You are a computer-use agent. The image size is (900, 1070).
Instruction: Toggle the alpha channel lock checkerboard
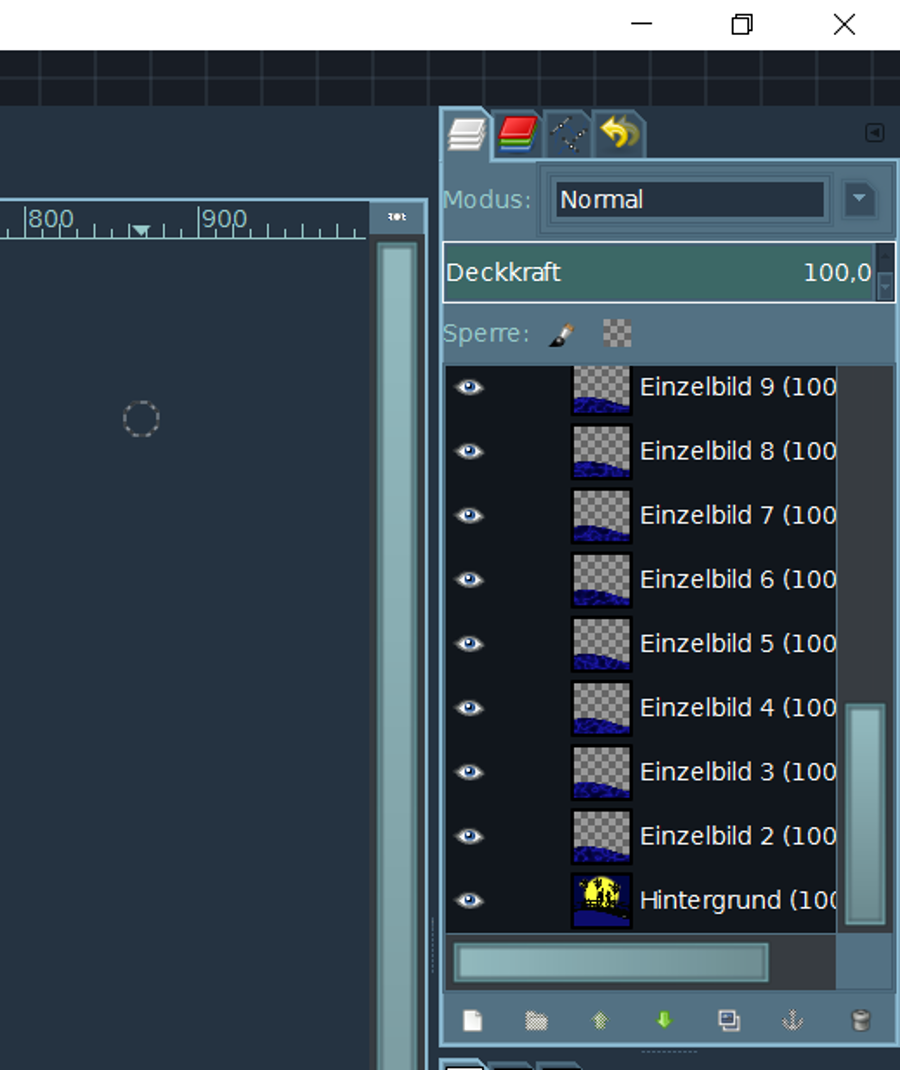pyautogui.click(x=617, y=334)
